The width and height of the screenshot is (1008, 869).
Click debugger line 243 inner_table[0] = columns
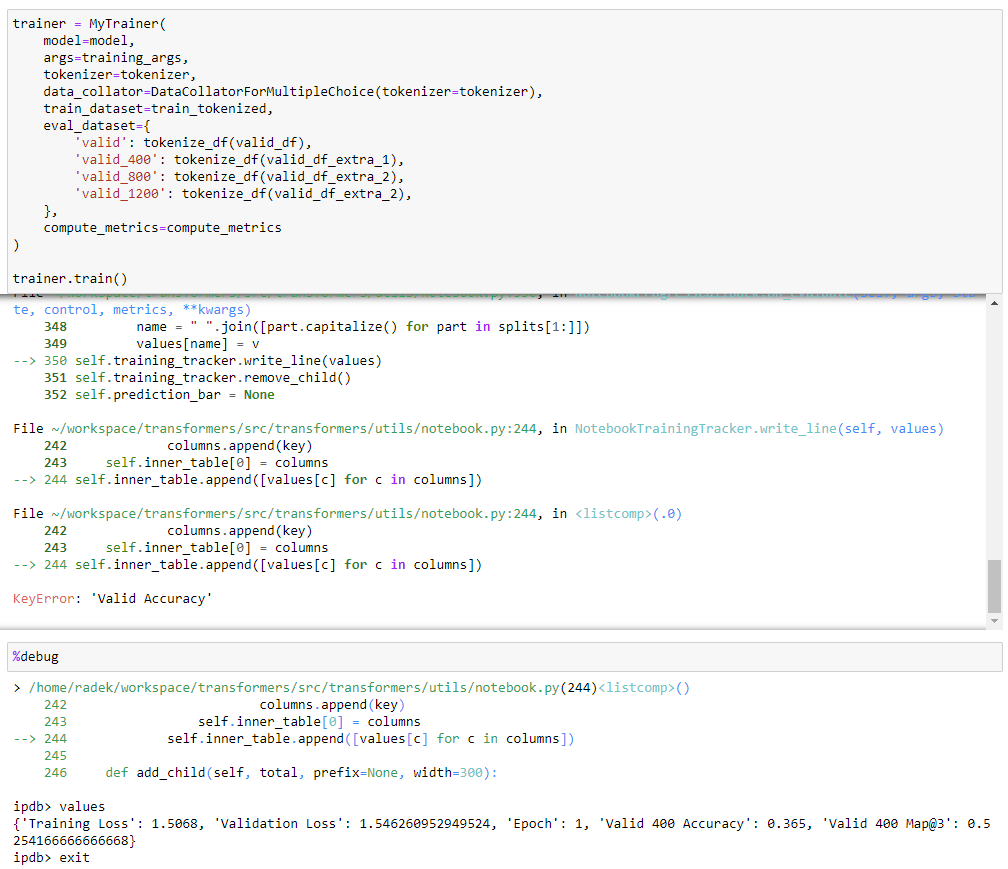click(231, 722)
